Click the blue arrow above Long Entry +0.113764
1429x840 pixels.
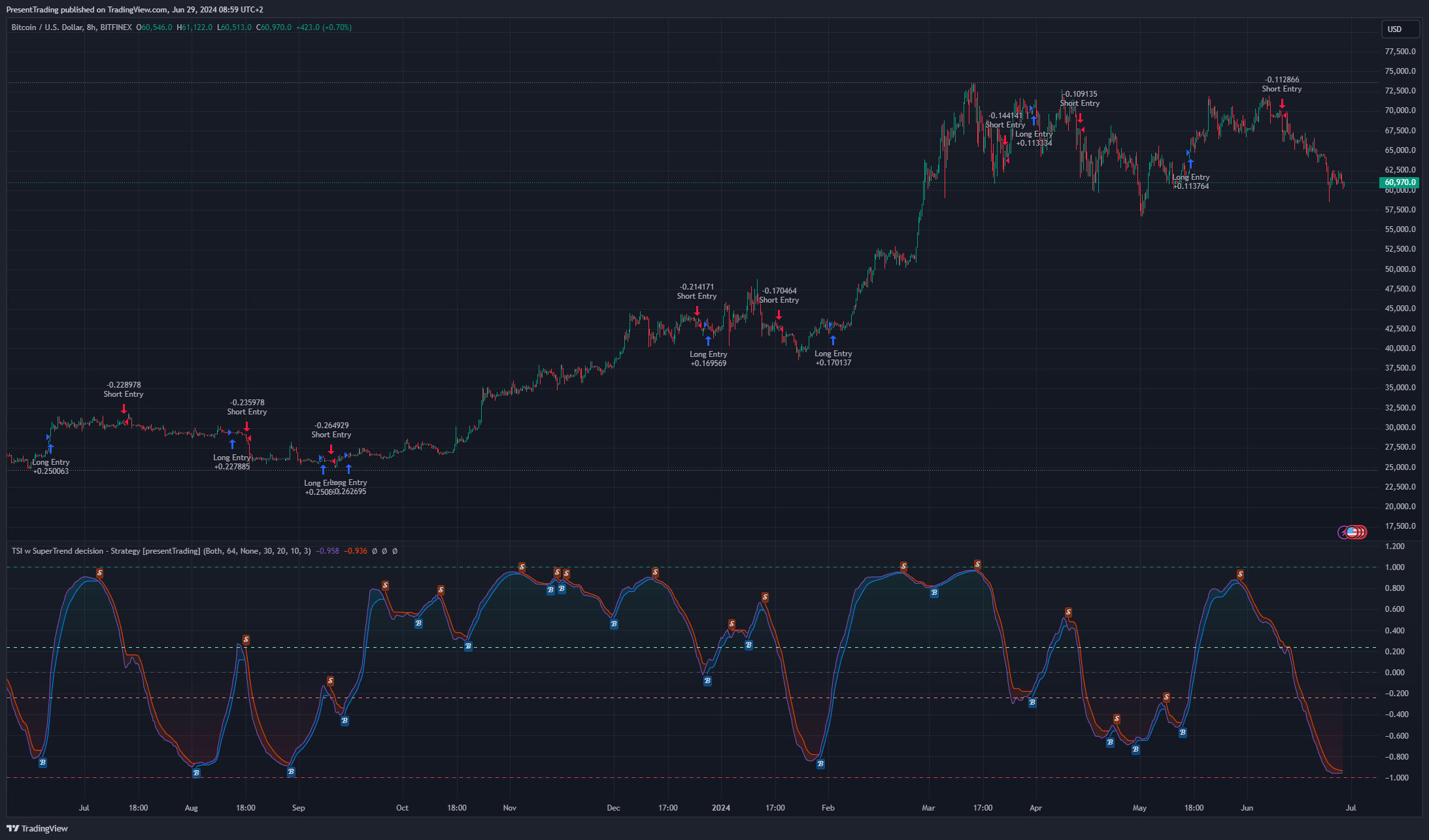pos(1190,164)
